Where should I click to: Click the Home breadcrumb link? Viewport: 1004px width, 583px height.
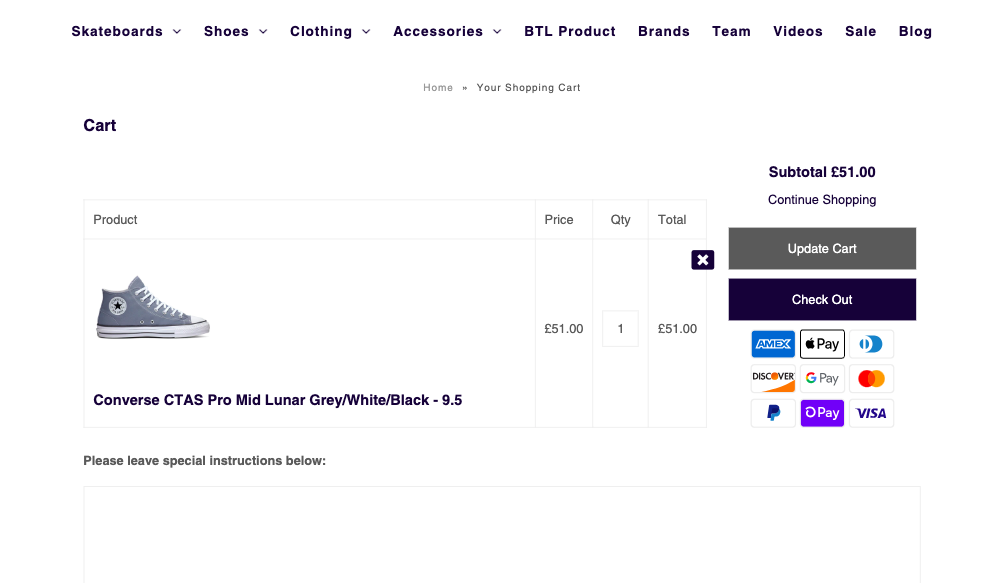pyautogui.click(x=438, y=88)
